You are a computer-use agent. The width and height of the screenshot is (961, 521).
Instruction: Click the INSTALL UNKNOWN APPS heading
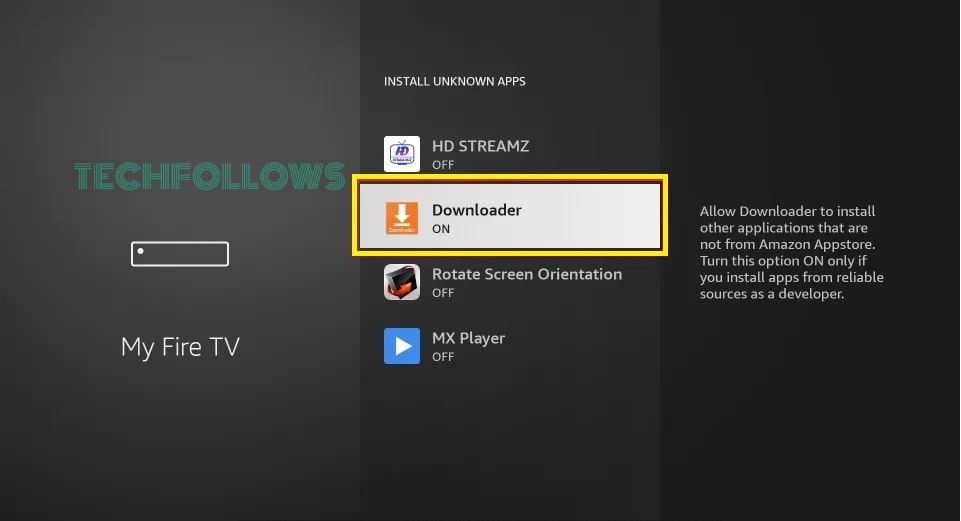point(454,82)
